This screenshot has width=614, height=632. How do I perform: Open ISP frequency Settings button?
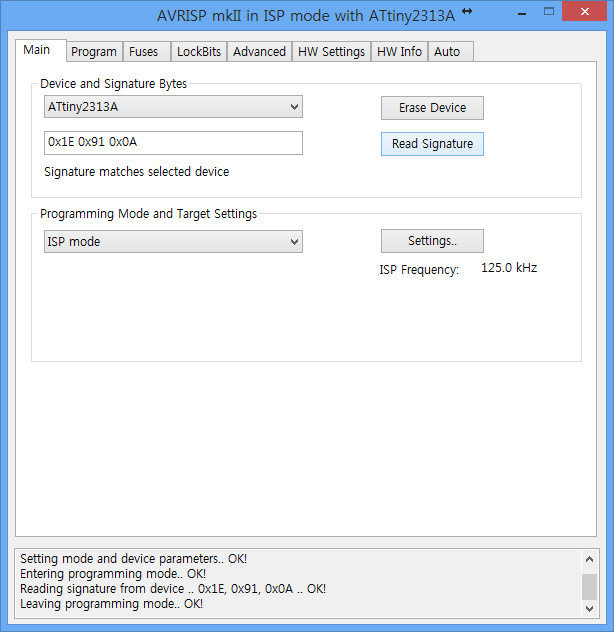432,241
